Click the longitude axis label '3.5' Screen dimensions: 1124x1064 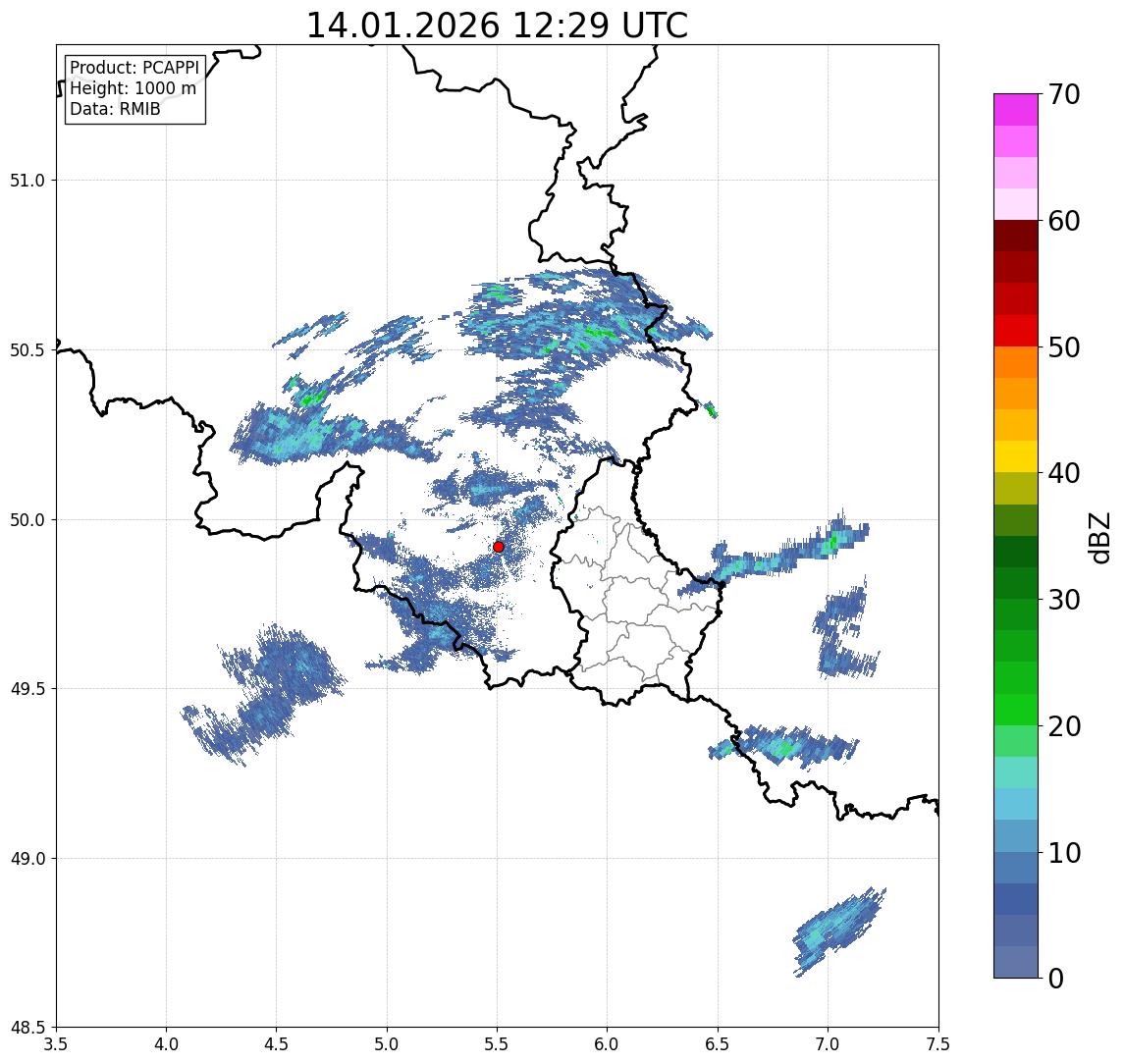click(56, 1044)
